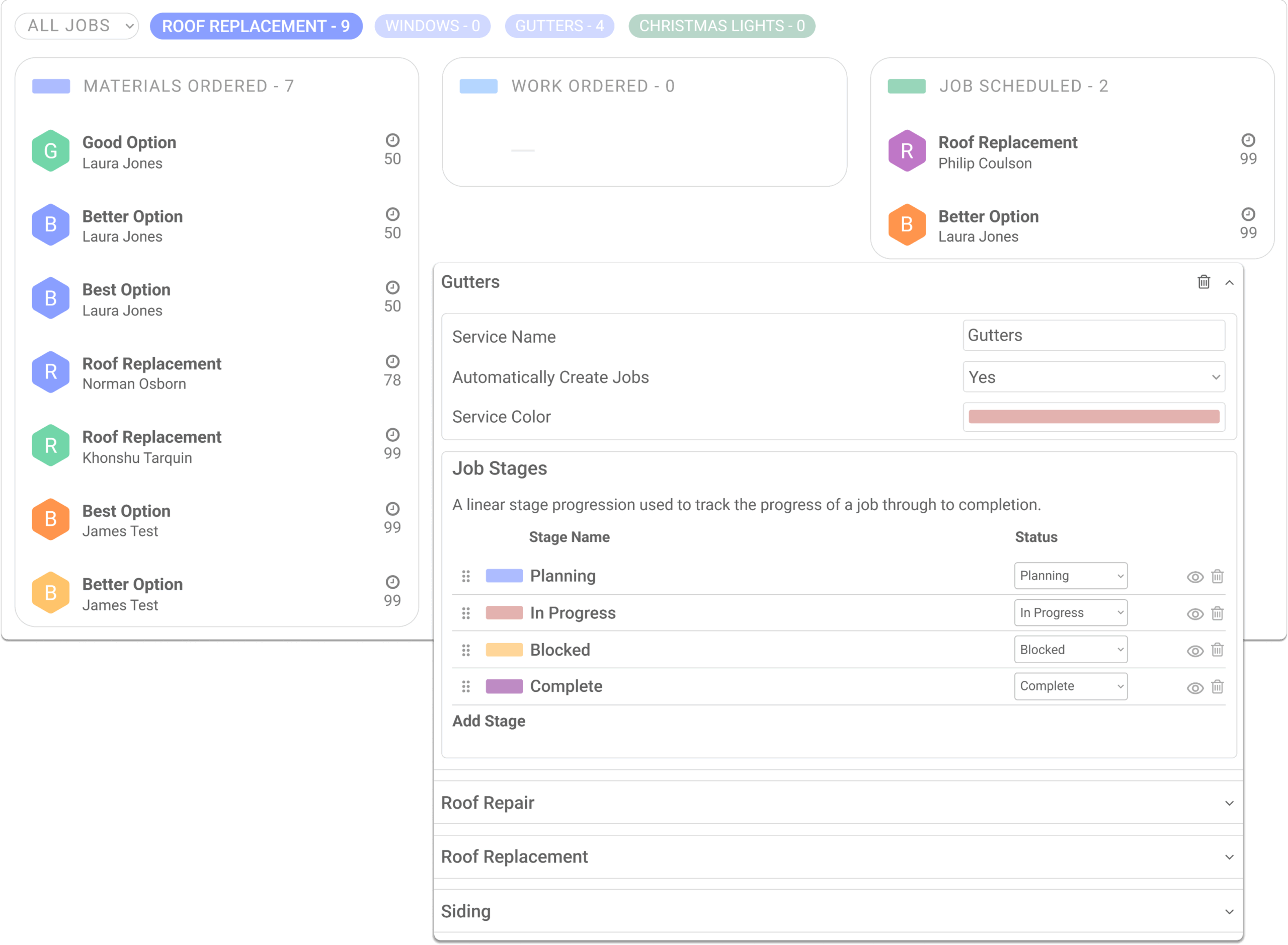Click the blue R hexagon for Norman Osborn
Image resolution: width=1288 pixels, height=945 pixels.
point(51,372)
